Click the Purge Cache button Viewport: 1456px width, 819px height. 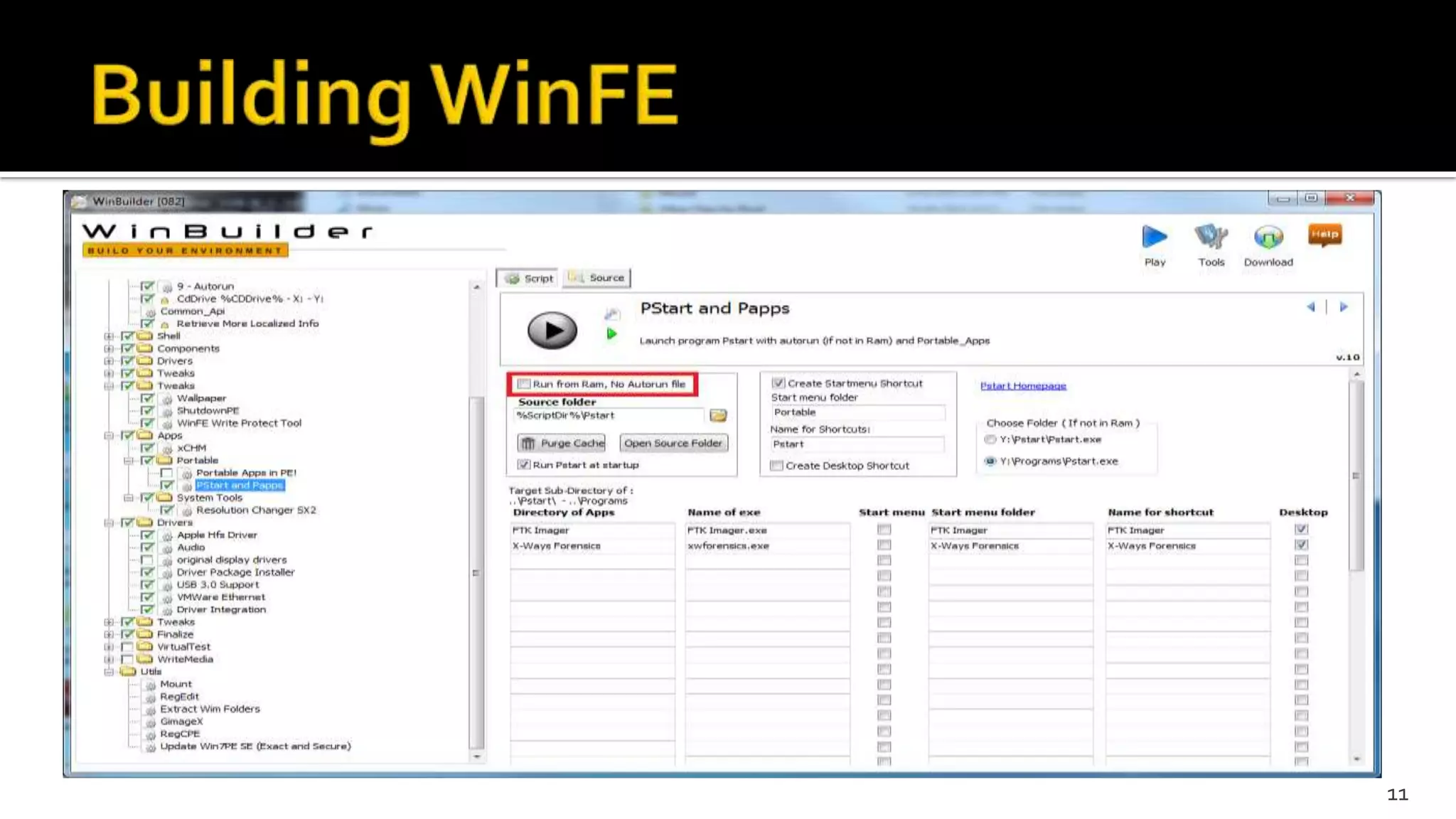tap(562, 443)
